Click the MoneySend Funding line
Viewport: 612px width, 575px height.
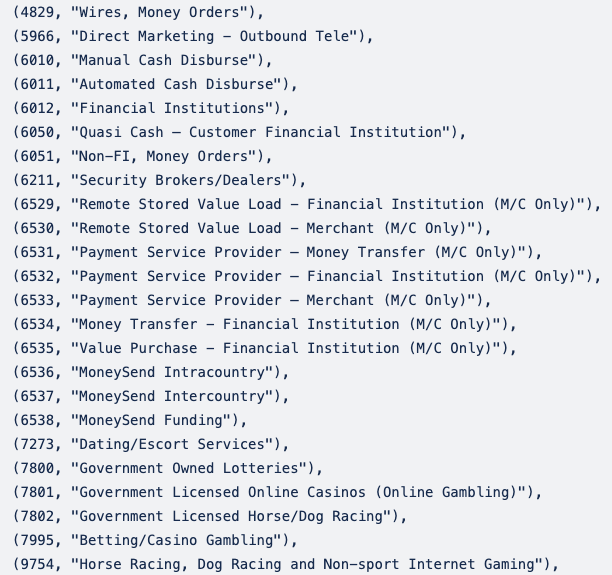click(130, 420)
